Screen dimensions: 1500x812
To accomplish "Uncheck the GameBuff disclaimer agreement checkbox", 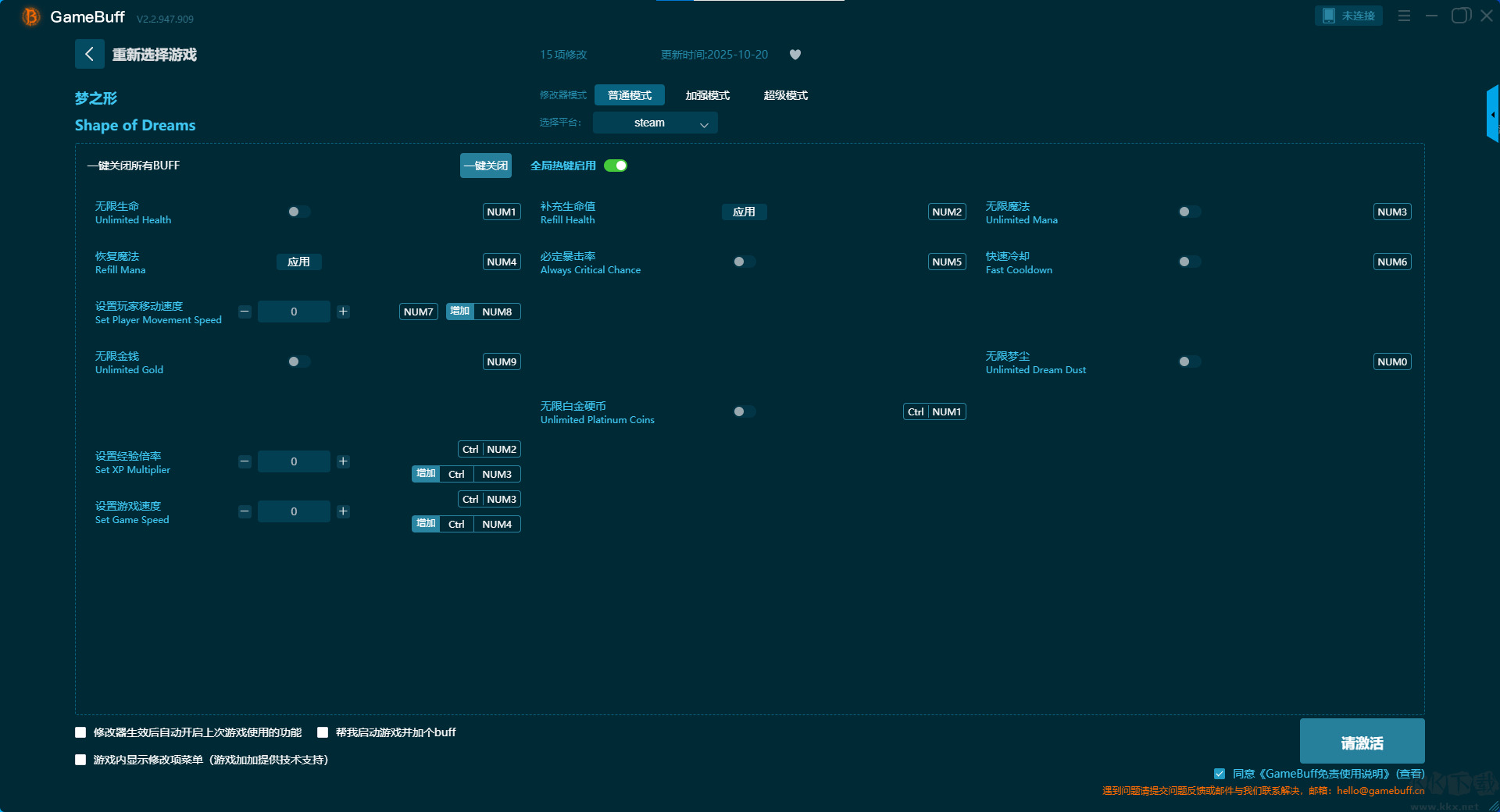I will [x=1220, y=774].
